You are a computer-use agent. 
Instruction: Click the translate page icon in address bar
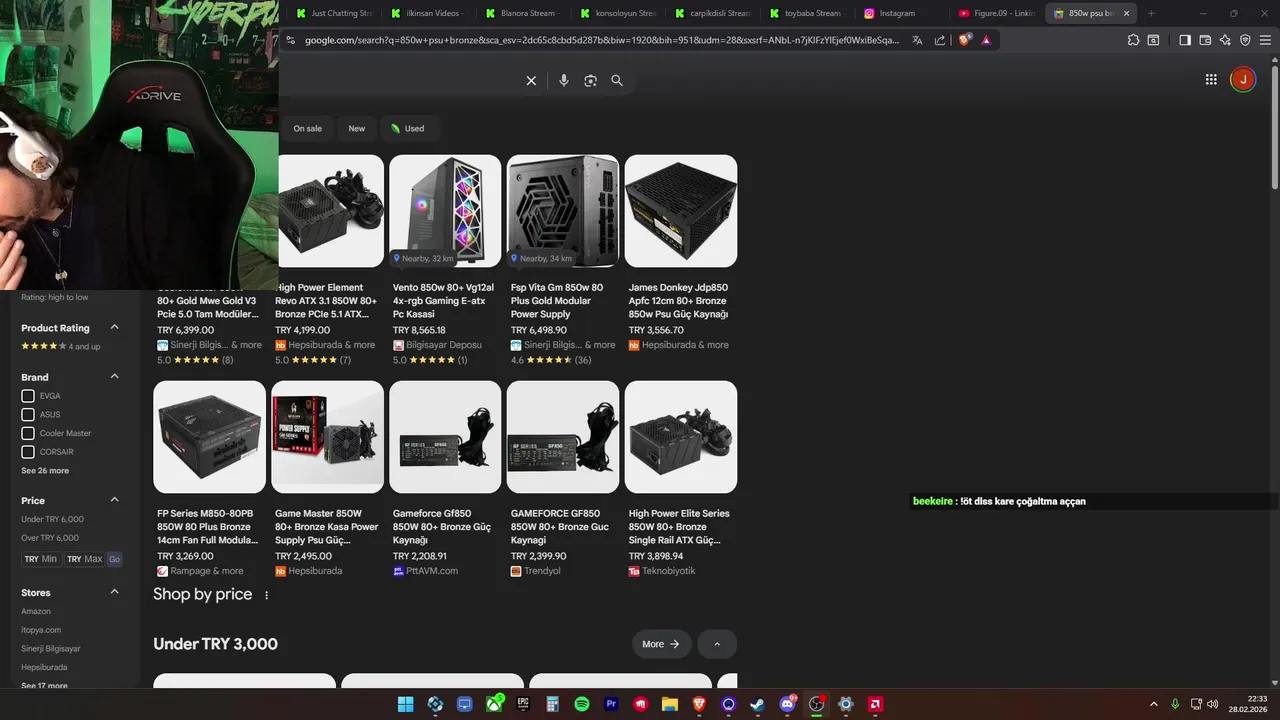(x=917, y=40)
